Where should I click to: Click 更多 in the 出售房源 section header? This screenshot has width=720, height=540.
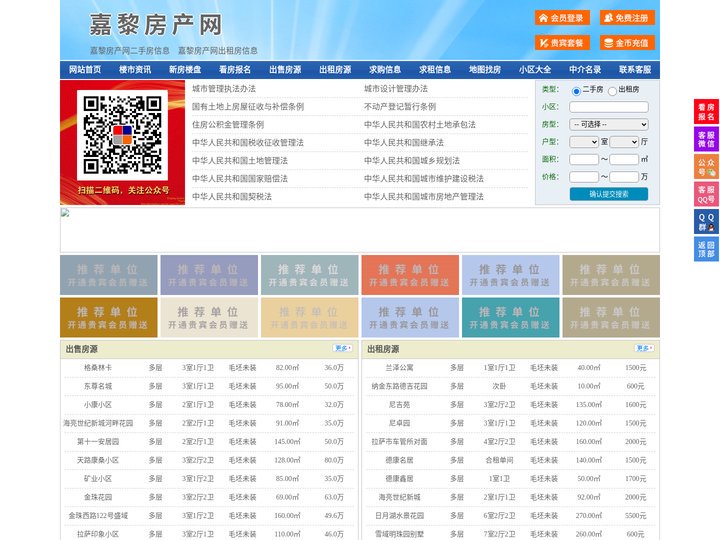click(x=343, y=349)
